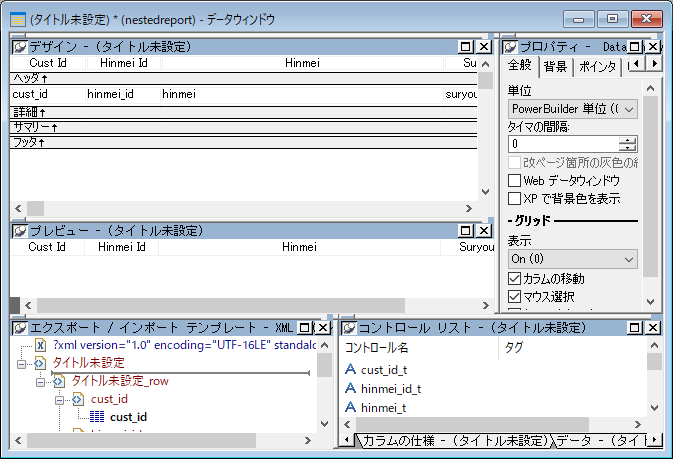This screenshot has height=459, width=673.
Task: Increase the タイマの間隔 value with up arrow
Action: tap(628, 139)
